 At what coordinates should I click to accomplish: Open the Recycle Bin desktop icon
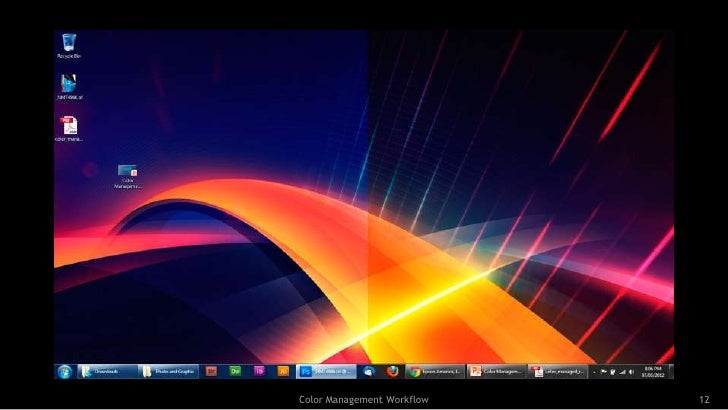pos(69,46)
